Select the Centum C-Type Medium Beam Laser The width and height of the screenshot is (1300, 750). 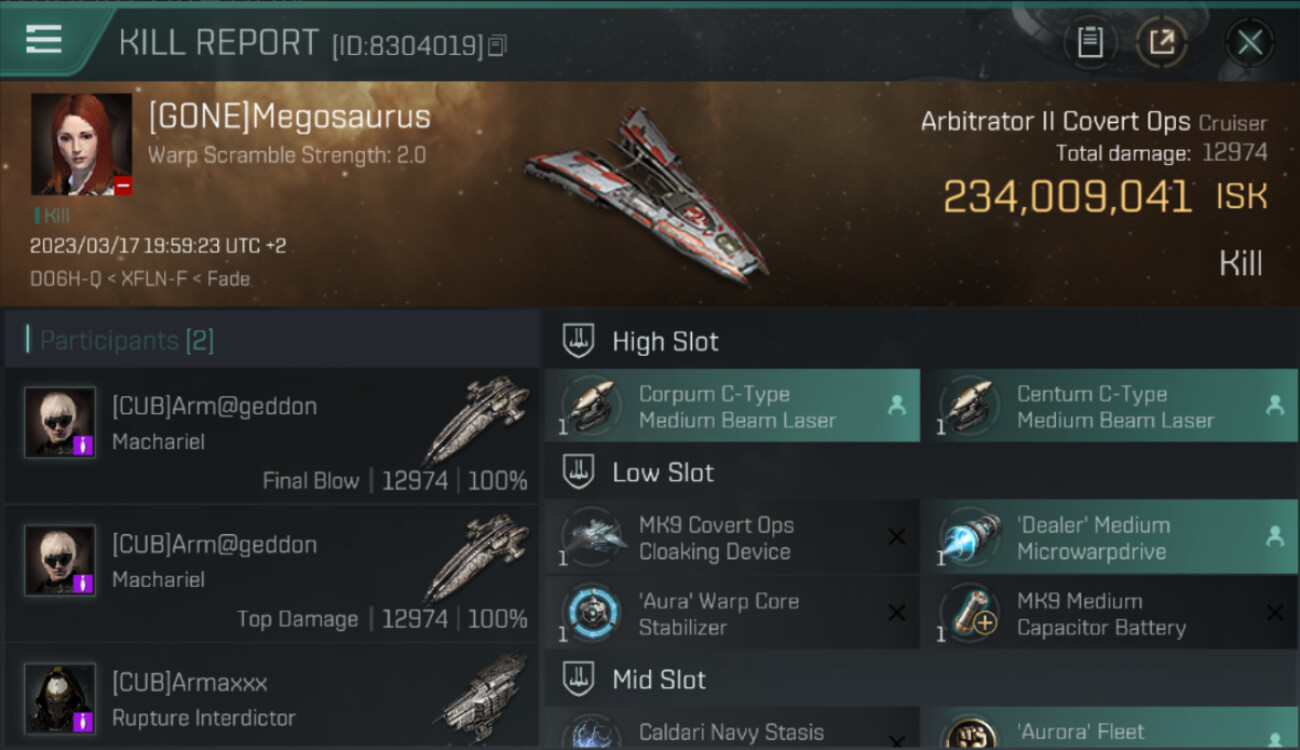coord(1110,407)
